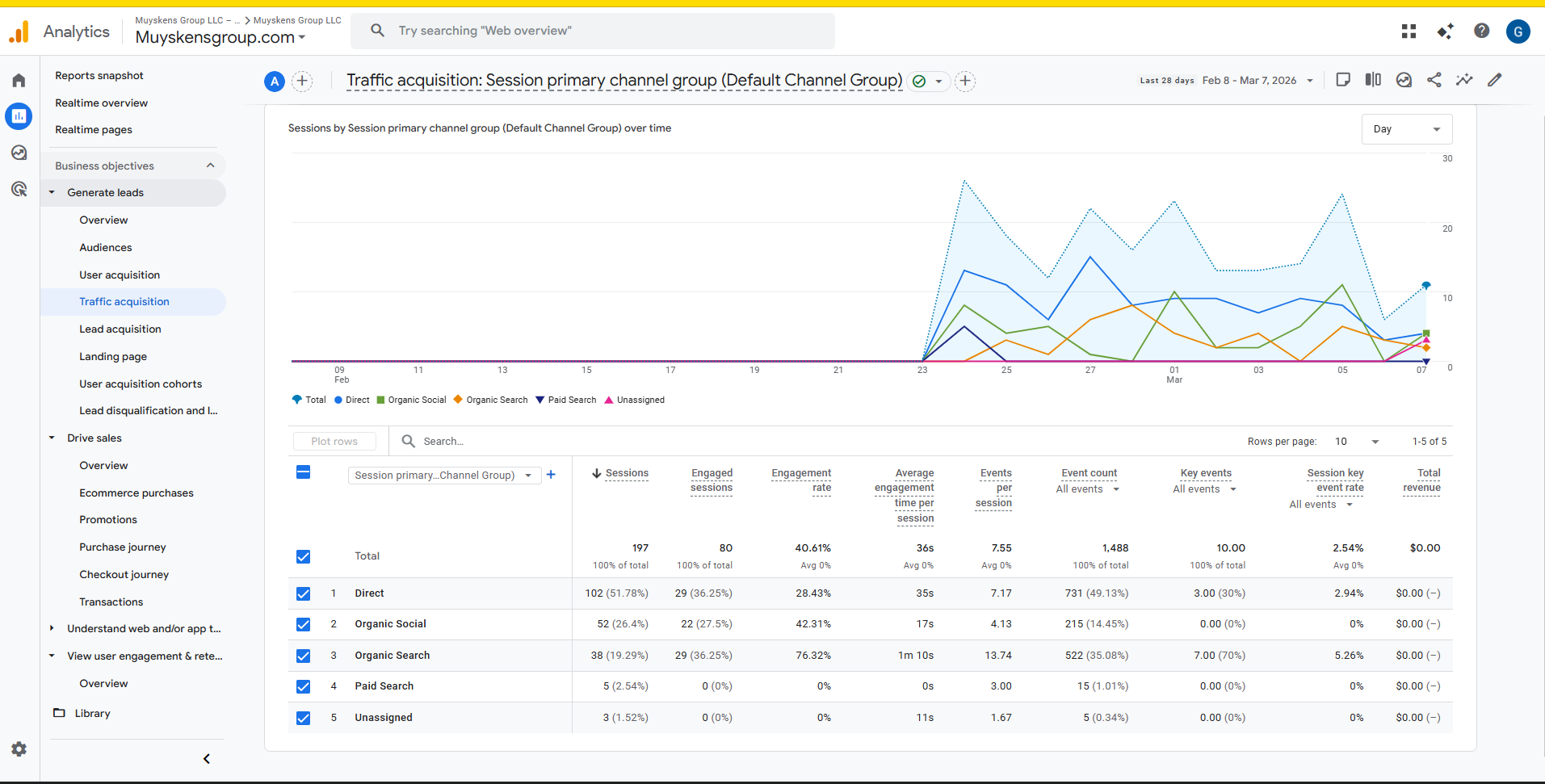
Task: Click the Plot rows button
Action: click(334, 441)
